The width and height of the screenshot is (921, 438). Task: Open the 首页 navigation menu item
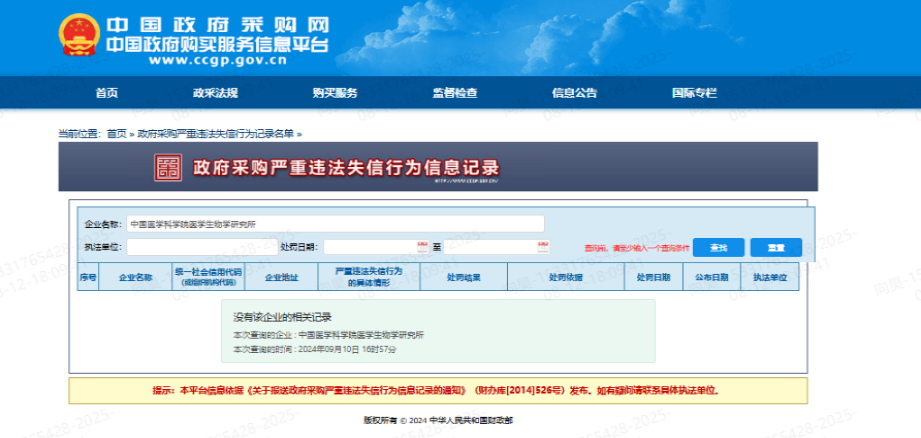(x=107, y=93)
